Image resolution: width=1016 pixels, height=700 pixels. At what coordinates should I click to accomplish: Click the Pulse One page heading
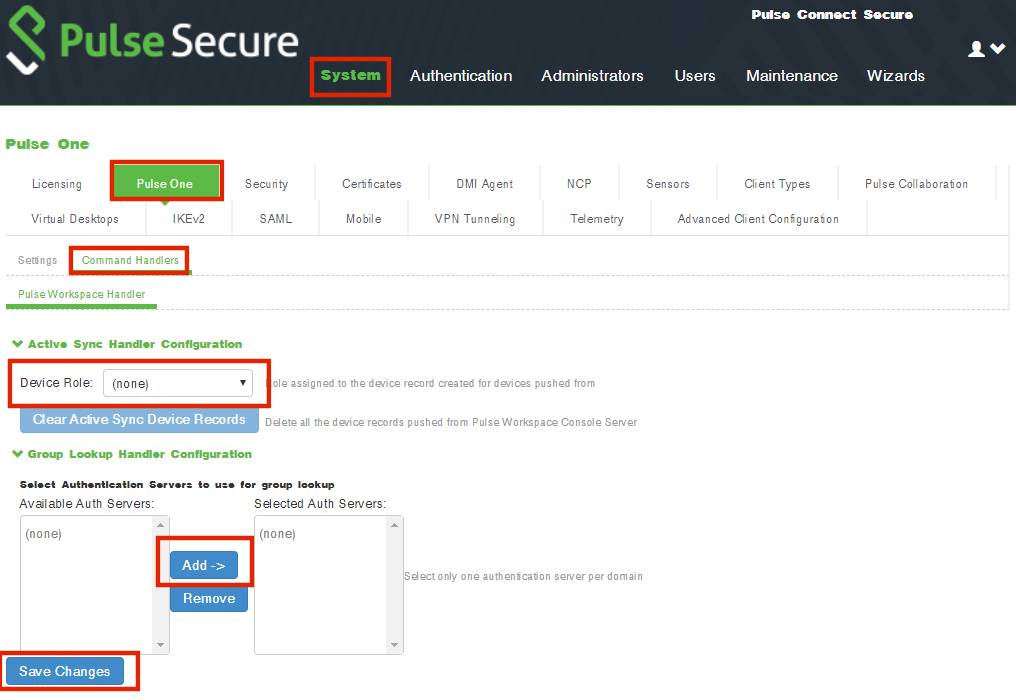click(47, 144)
